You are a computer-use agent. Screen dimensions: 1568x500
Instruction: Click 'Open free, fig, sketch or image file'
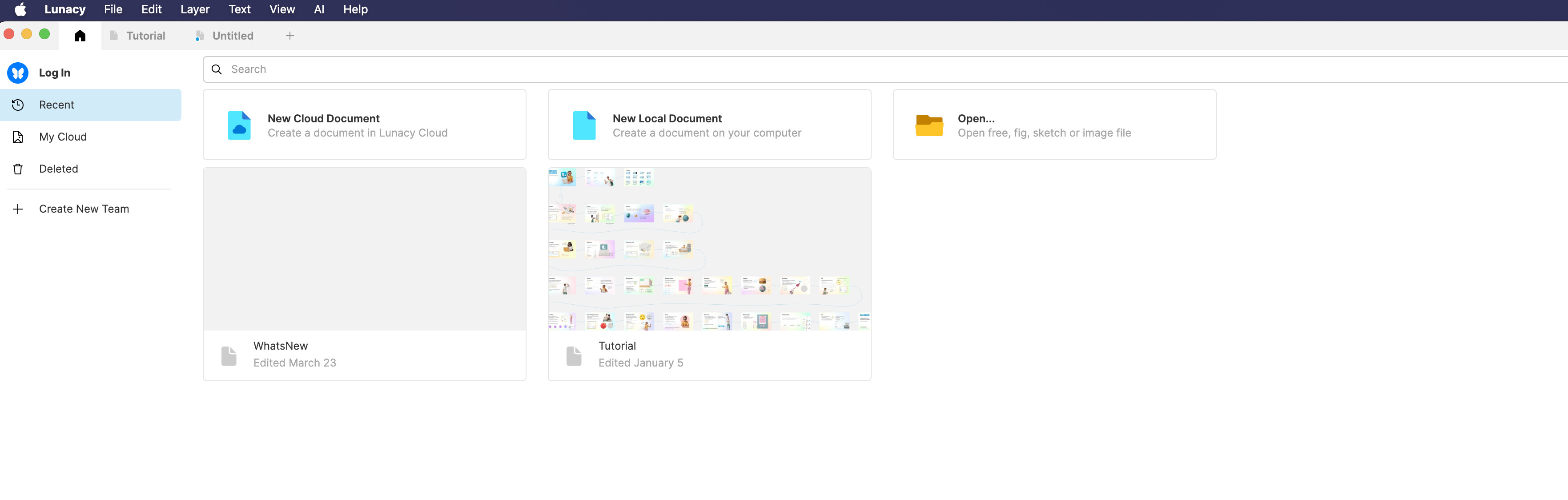click(1045, 133)
